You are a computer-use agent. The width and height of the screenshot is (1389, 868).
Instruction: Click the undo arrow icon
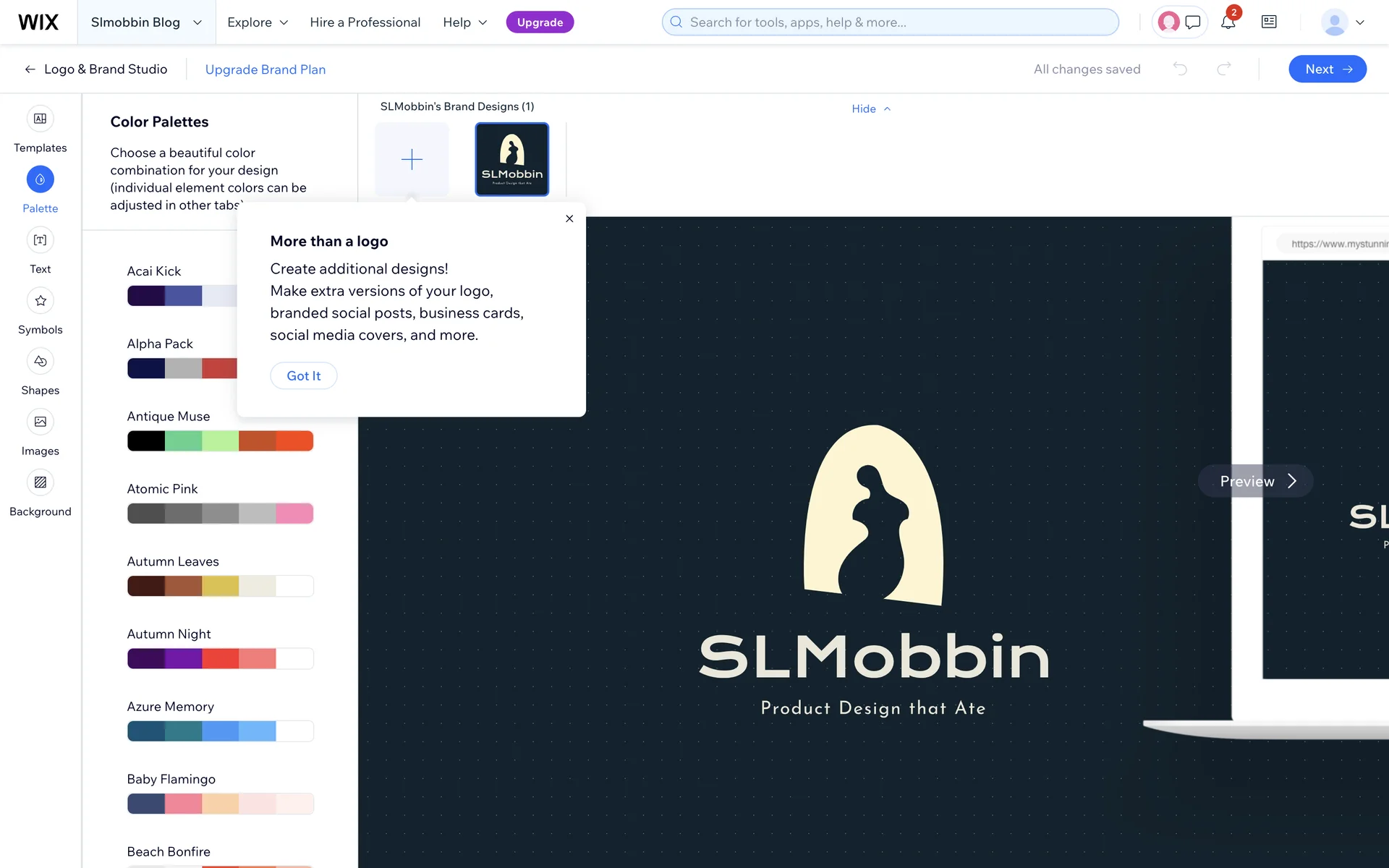1180,69
